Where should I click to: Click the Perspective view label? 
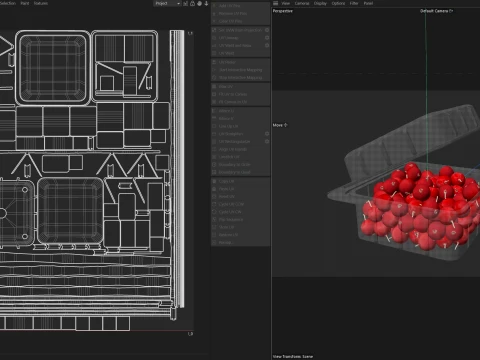tap(283, 11)
